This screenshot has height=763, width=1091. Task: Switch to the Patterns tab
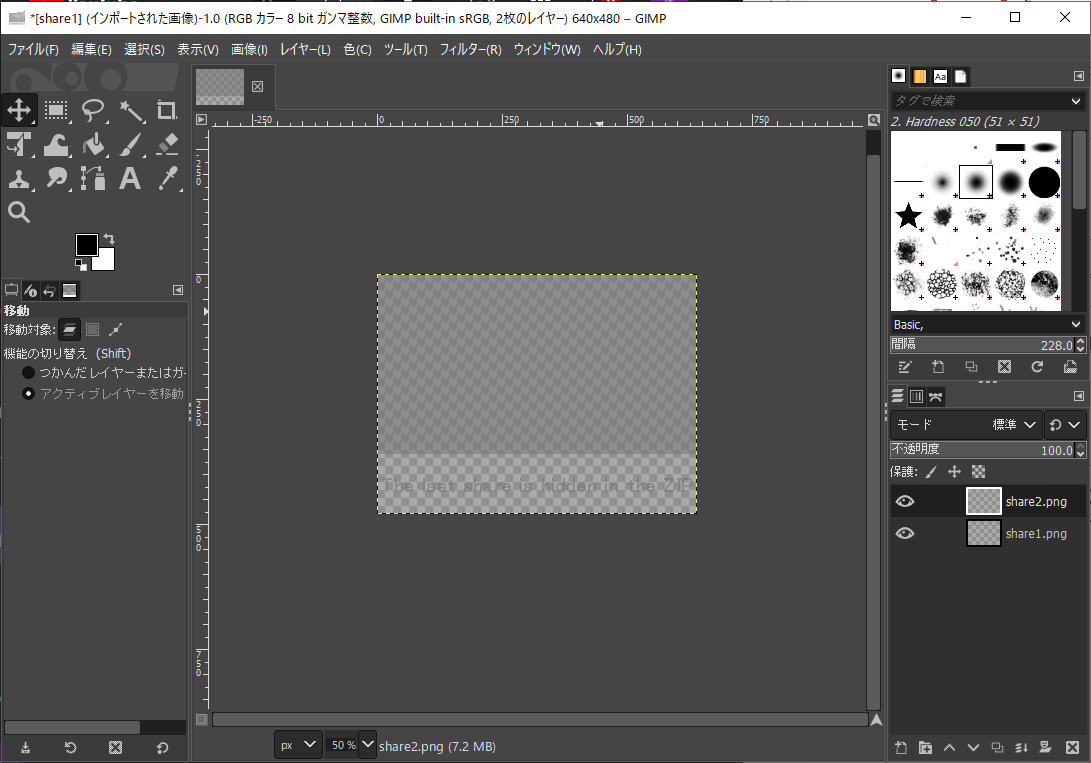coord(919,77)
